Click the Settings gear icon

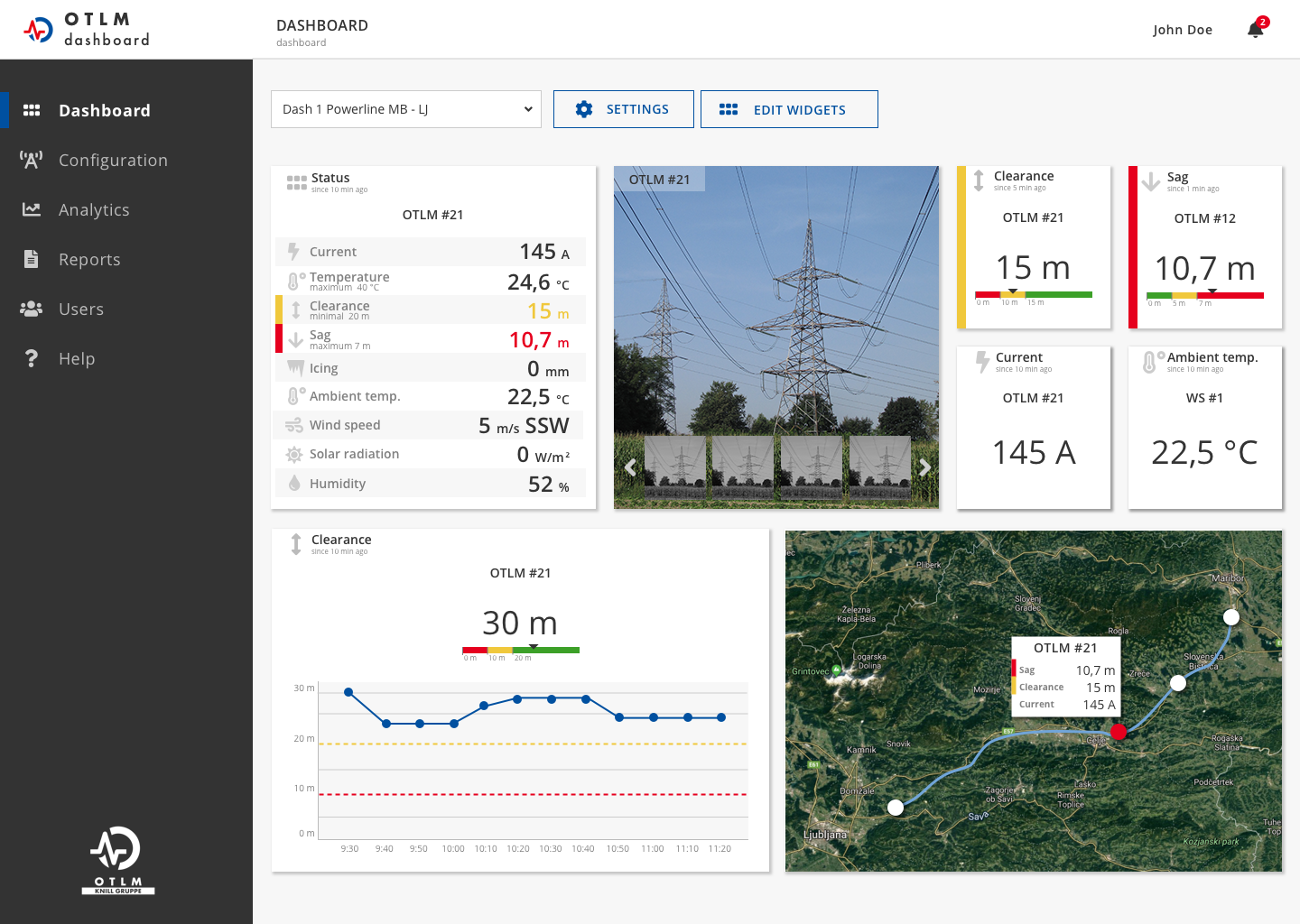point(584,109)
